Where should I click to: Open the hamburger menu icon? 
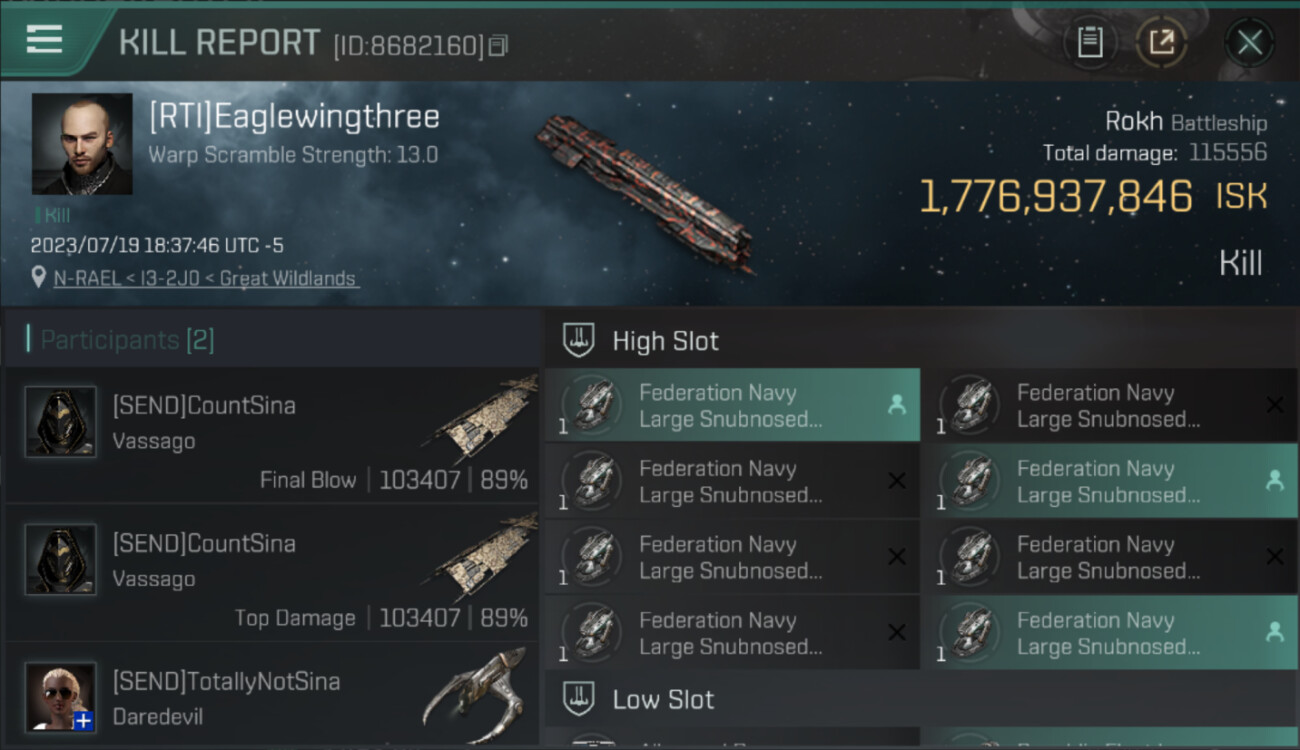point(44,39)
